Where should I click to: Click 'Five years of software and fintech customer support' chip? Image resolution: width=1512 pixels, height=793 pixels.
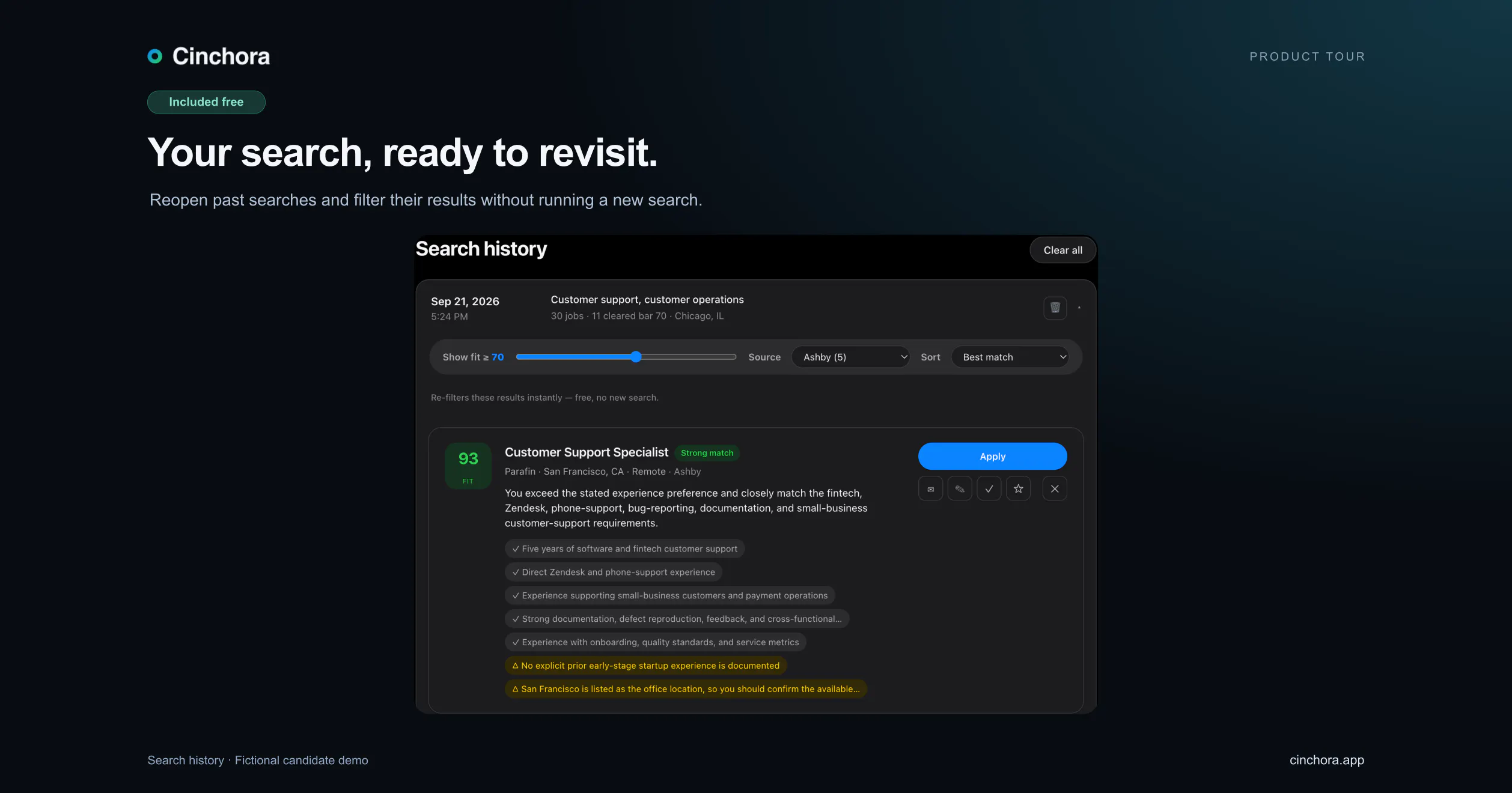[624, 548]
